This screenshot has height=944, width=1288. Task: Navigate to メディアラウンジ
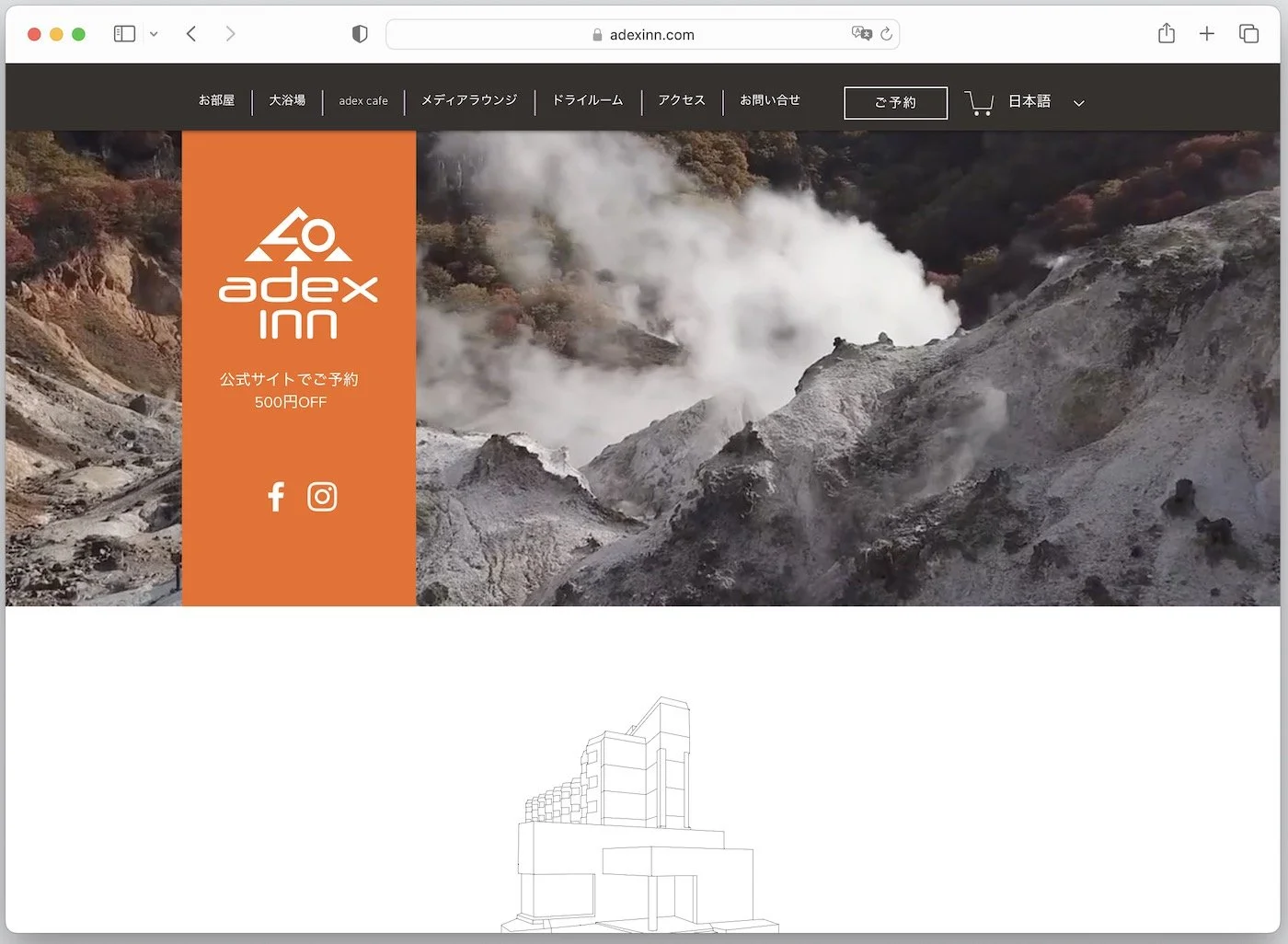tap(468, 100)
